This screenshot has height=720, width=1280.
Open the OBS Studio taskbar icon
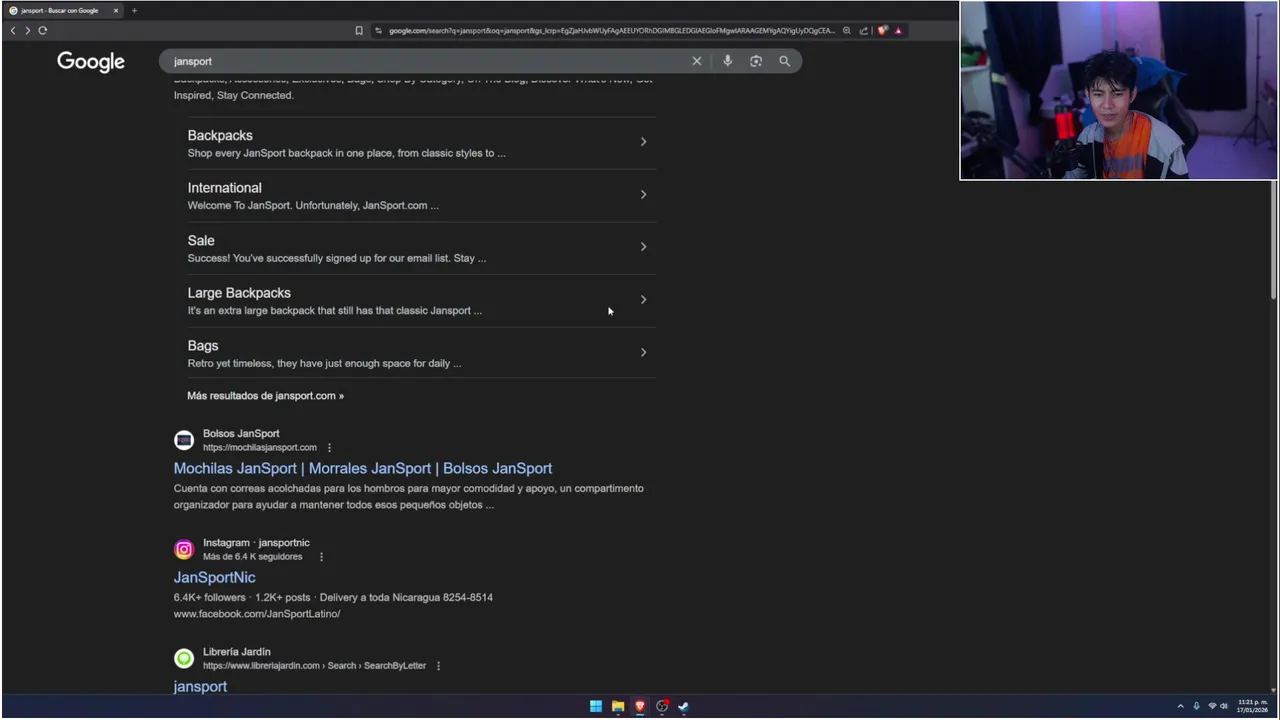coord(662,706)
